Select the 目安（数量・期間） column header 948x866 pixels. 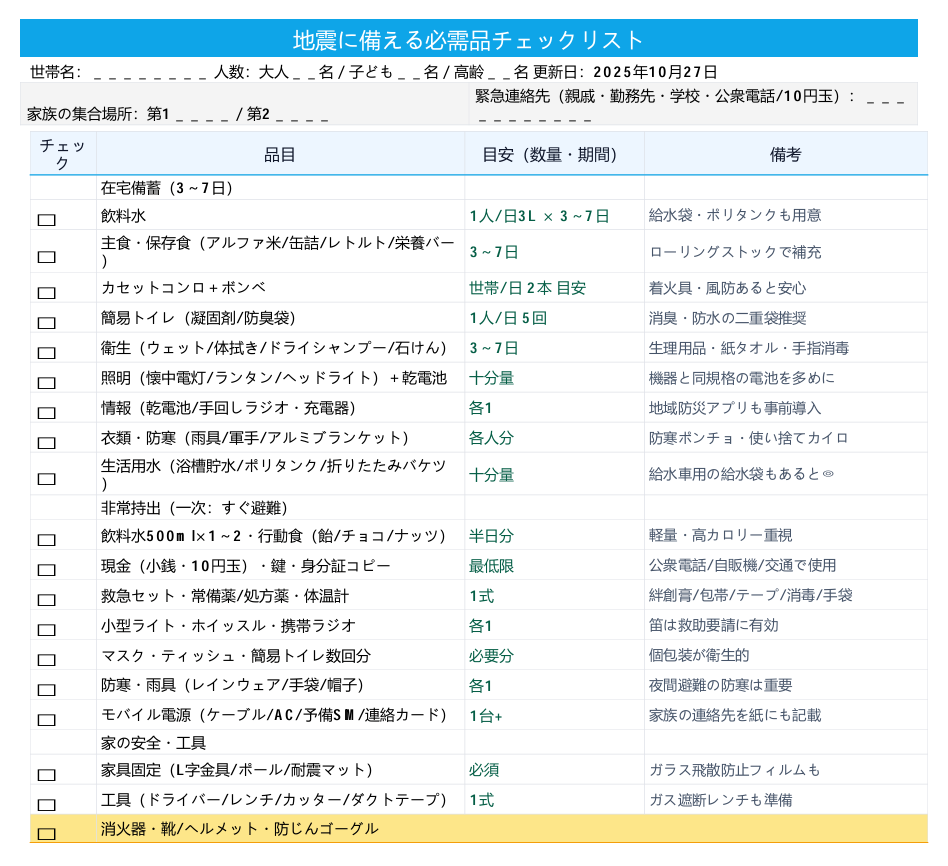tap(554, 154)
